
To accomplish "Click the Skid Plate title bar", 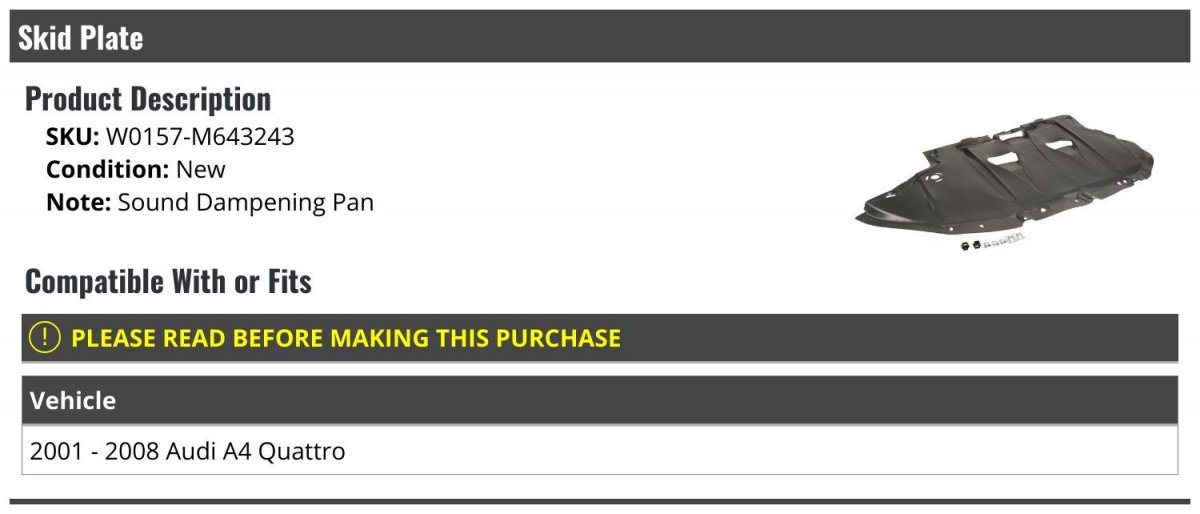I will pyautogui.click(x=600, y=37).
